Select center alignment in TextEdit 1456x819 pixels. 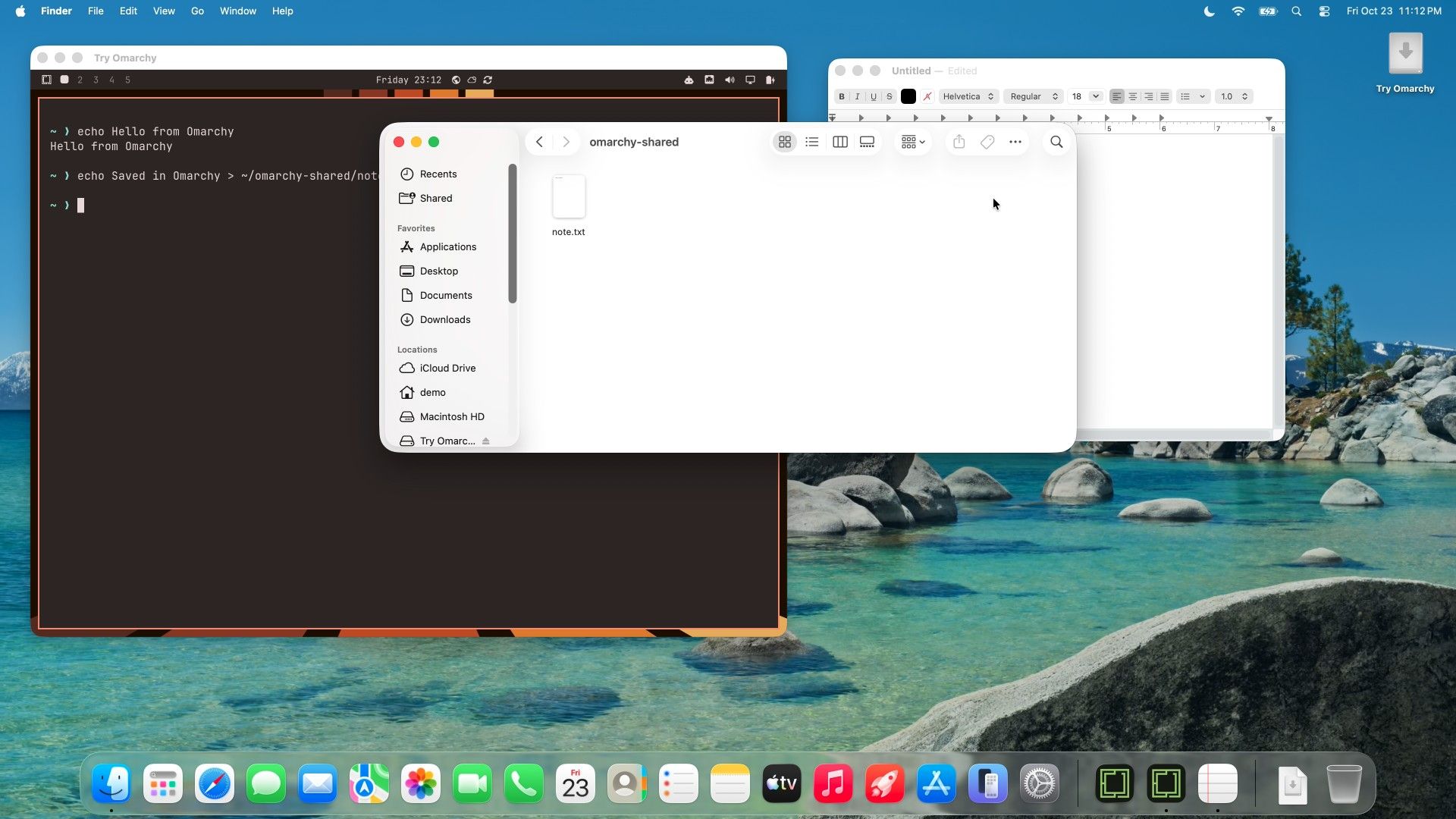pos(1133,96)
